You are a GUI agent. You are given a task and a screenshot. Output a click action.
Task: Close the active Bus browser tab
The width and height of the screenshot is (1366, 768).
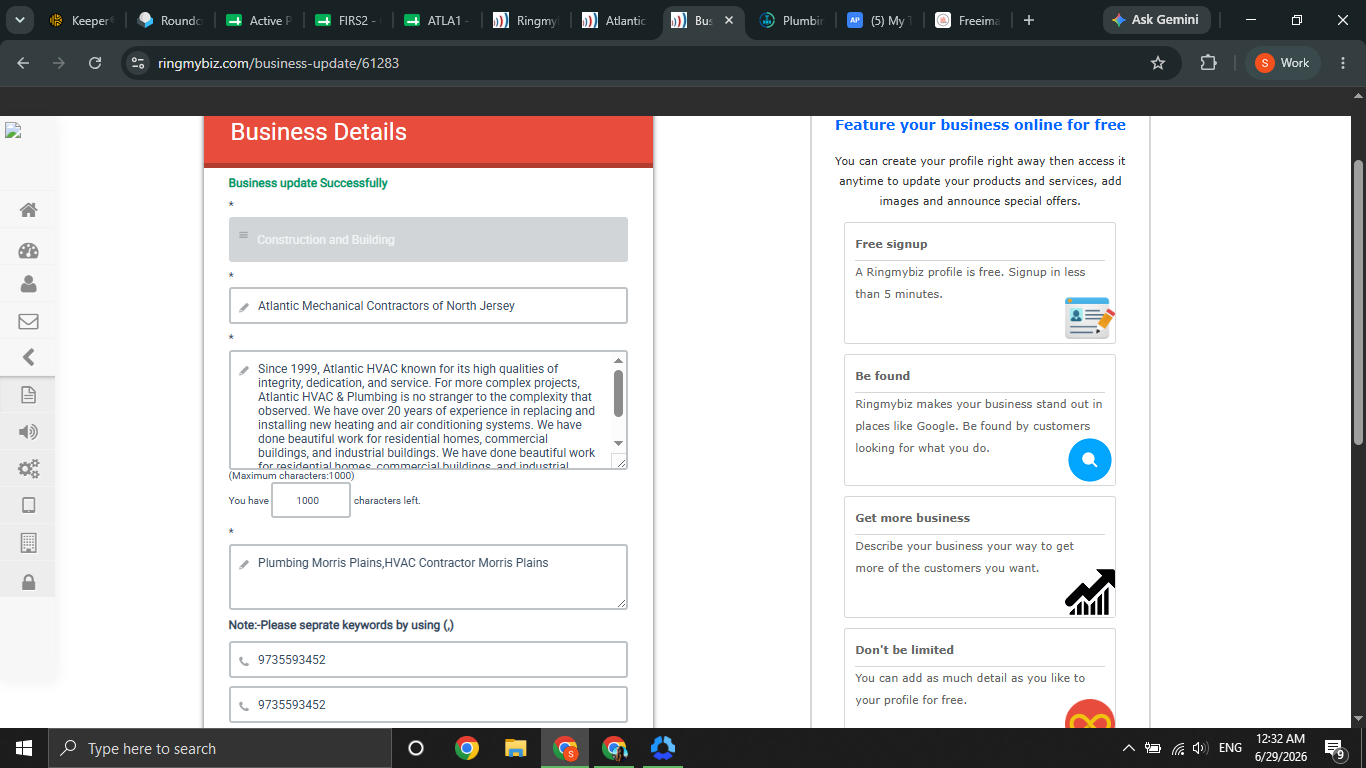tap(728, 20)
